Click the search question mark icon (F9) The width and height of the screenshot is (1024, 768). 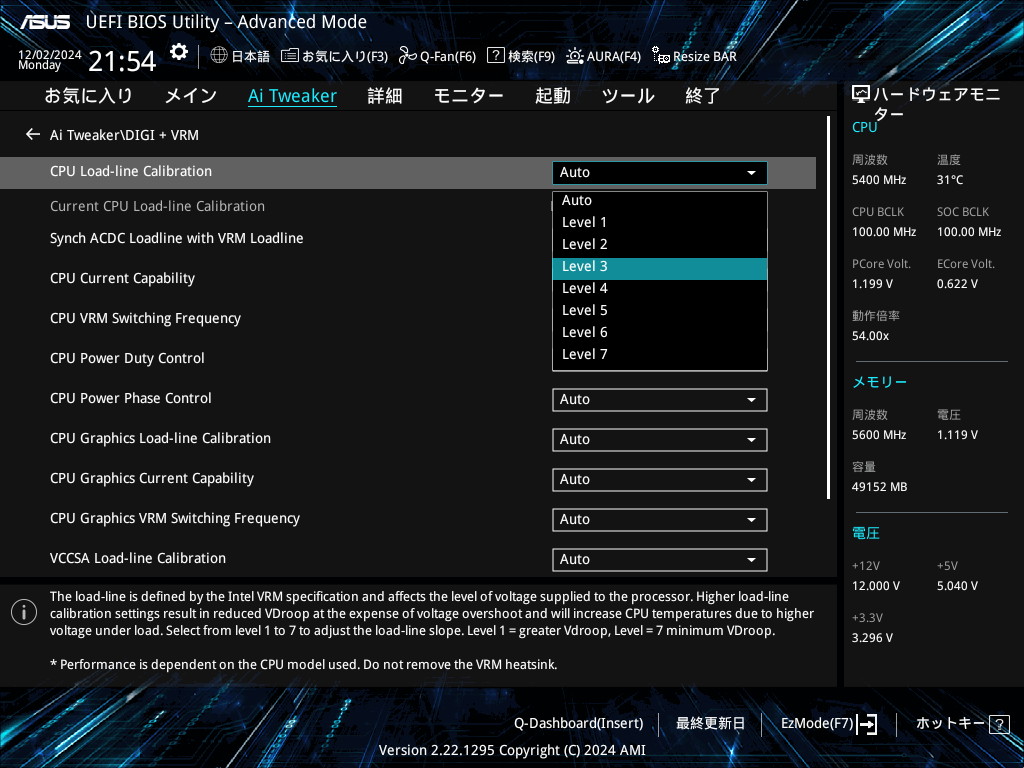496,56
